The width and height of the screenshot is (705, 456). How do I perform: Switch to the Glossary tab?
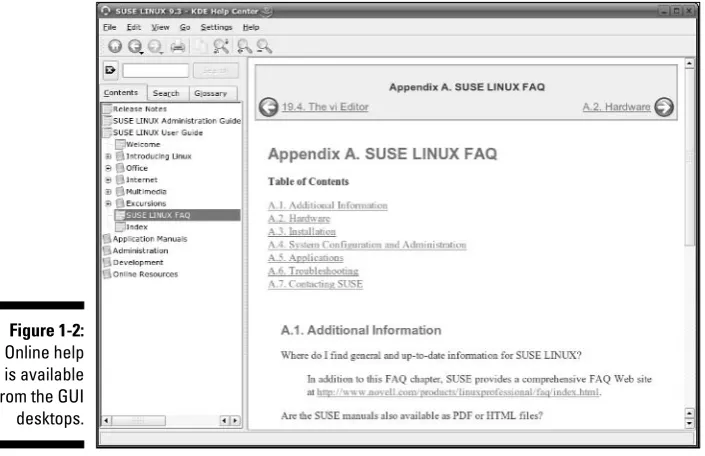[212, 93]
